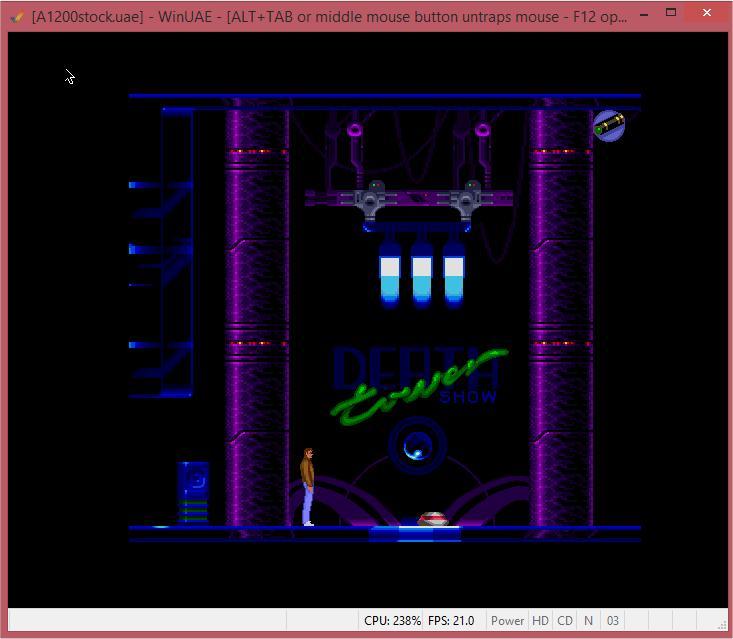Click the silver disc on the floor platform
This screenshot has width=733, height=639.
pos(433,519)
